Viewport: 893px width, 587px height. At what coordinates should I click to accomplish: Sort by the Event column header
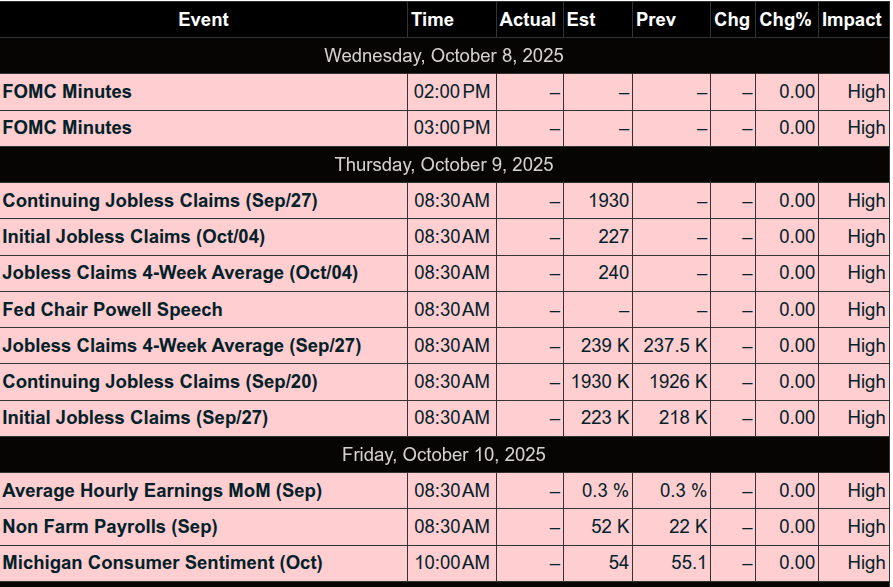pos(203,20)
